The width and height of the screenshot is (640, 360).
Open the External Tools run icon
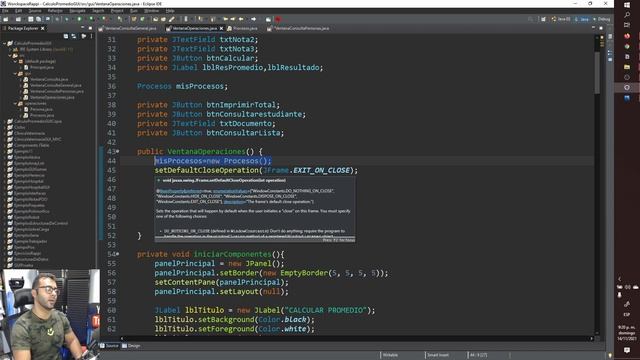tap(104, 19)
